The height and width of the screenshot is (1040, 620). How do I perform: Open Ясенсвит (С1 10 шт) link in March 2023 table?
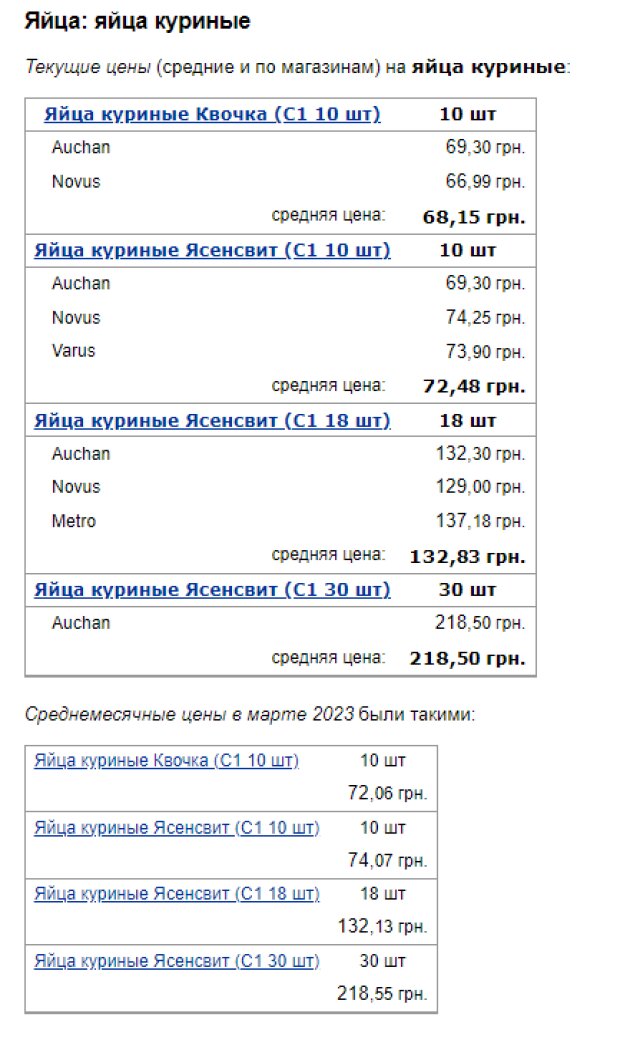point(177,828)
